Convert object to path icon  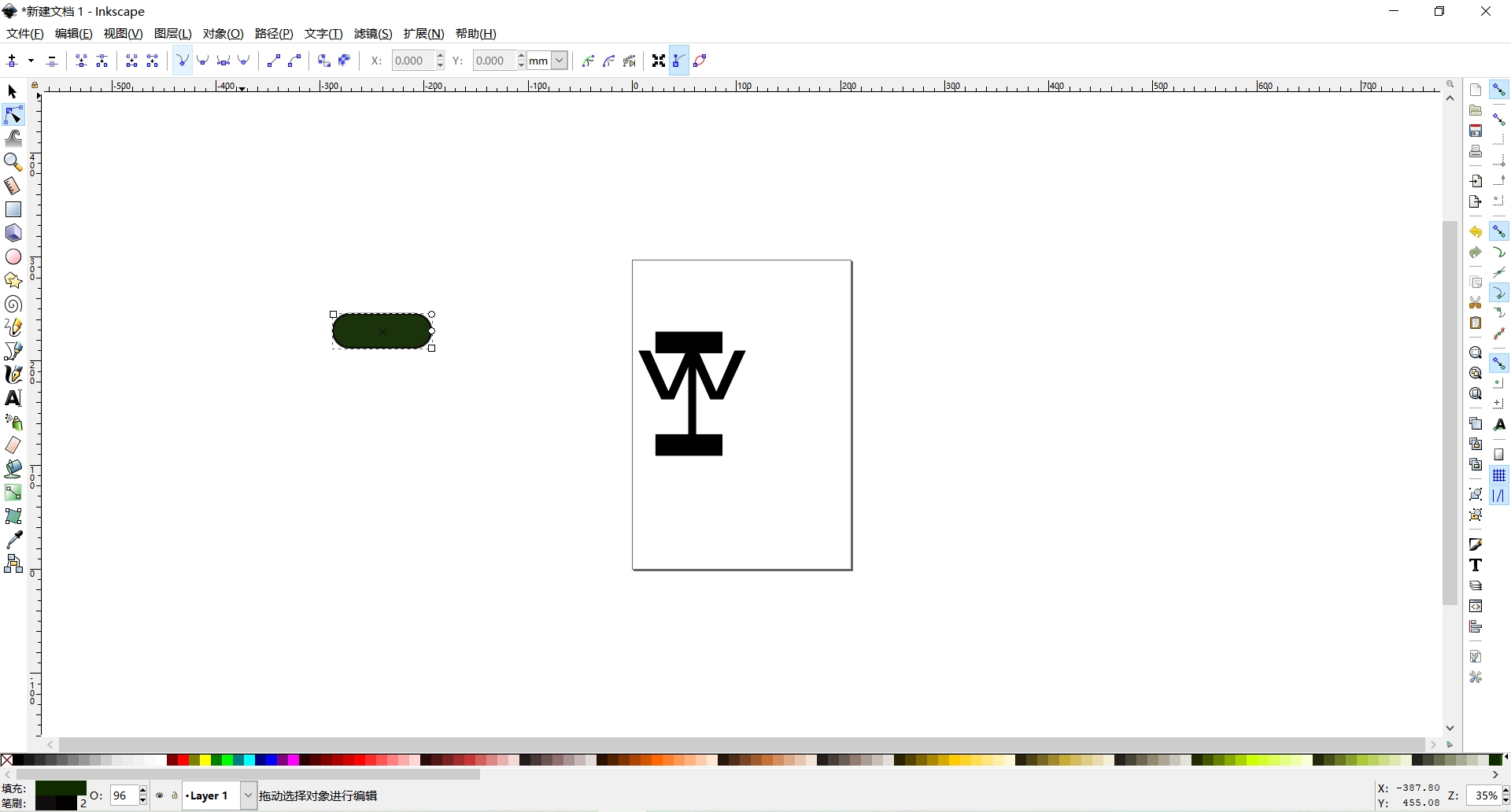coord(323,61)
